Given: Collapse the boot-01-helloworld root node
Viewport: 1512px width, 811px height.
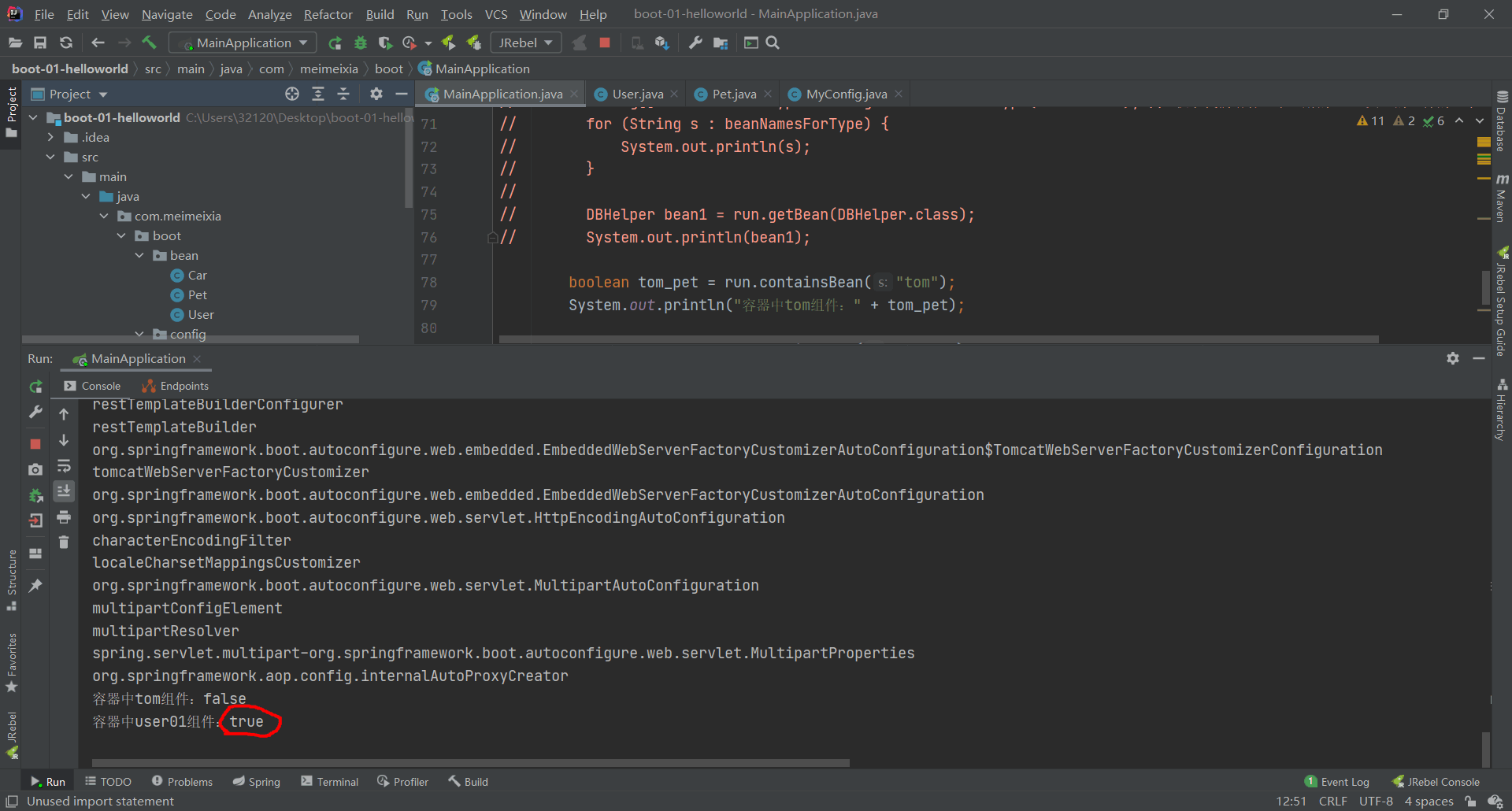Looking at the screenshot, I should (x=33, y=117).
